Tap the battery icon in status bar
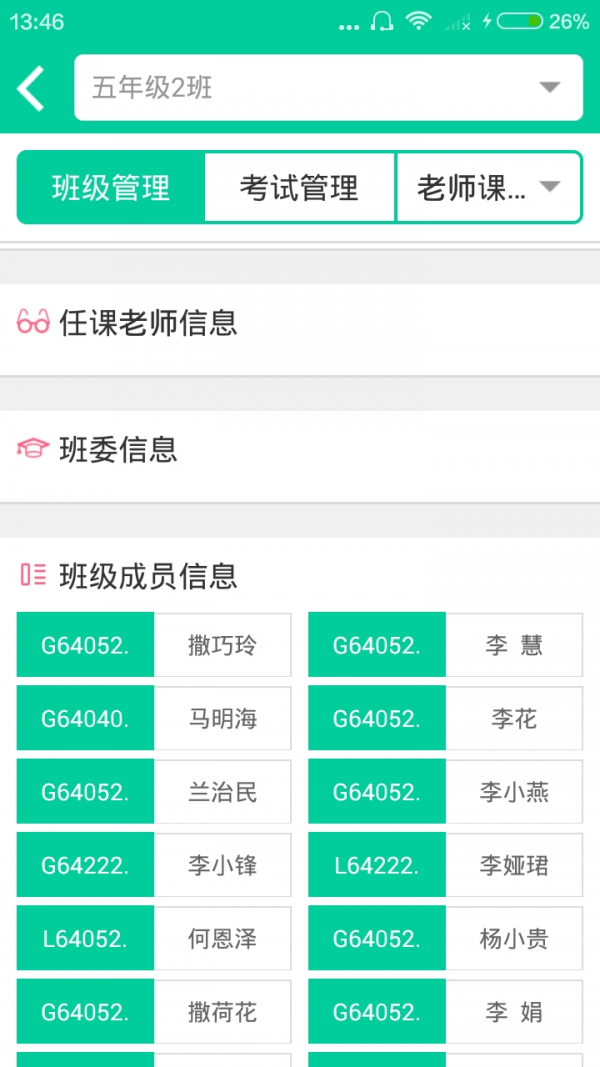The height and width of the screenshot is (1067, 600). click(x=520, y=21)
